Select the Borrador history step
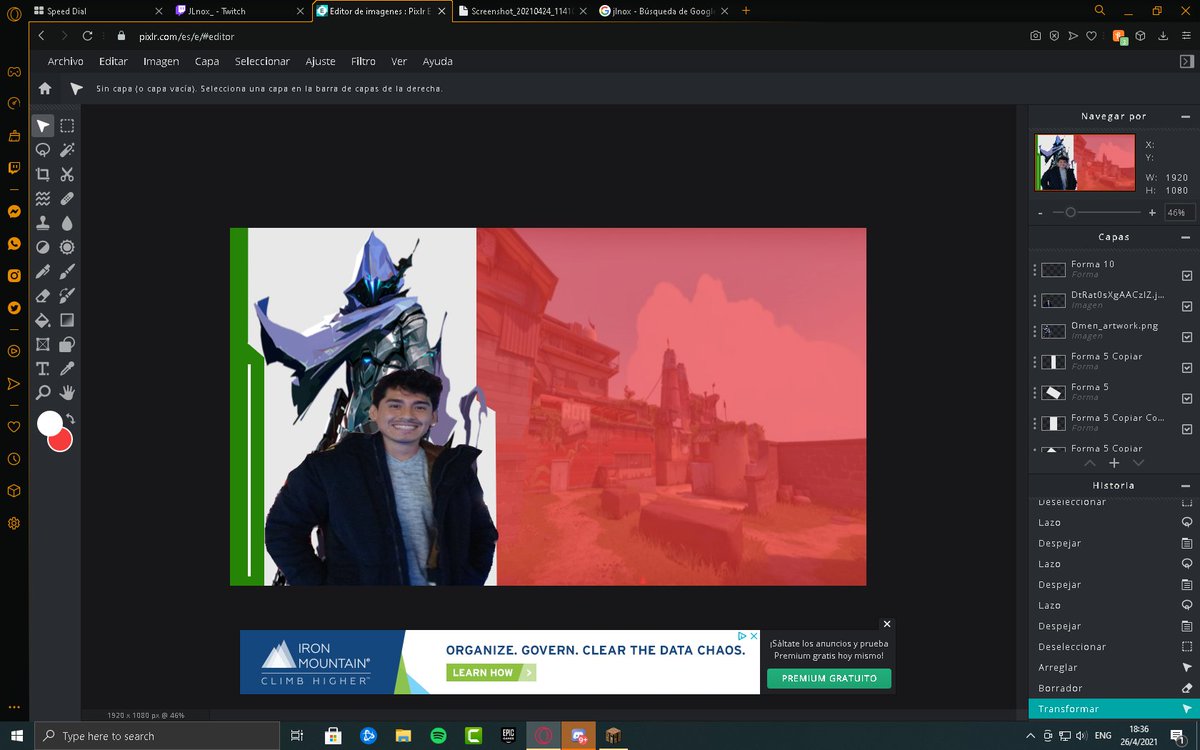Screen dimensions: 1200x750 (1114, 688)
